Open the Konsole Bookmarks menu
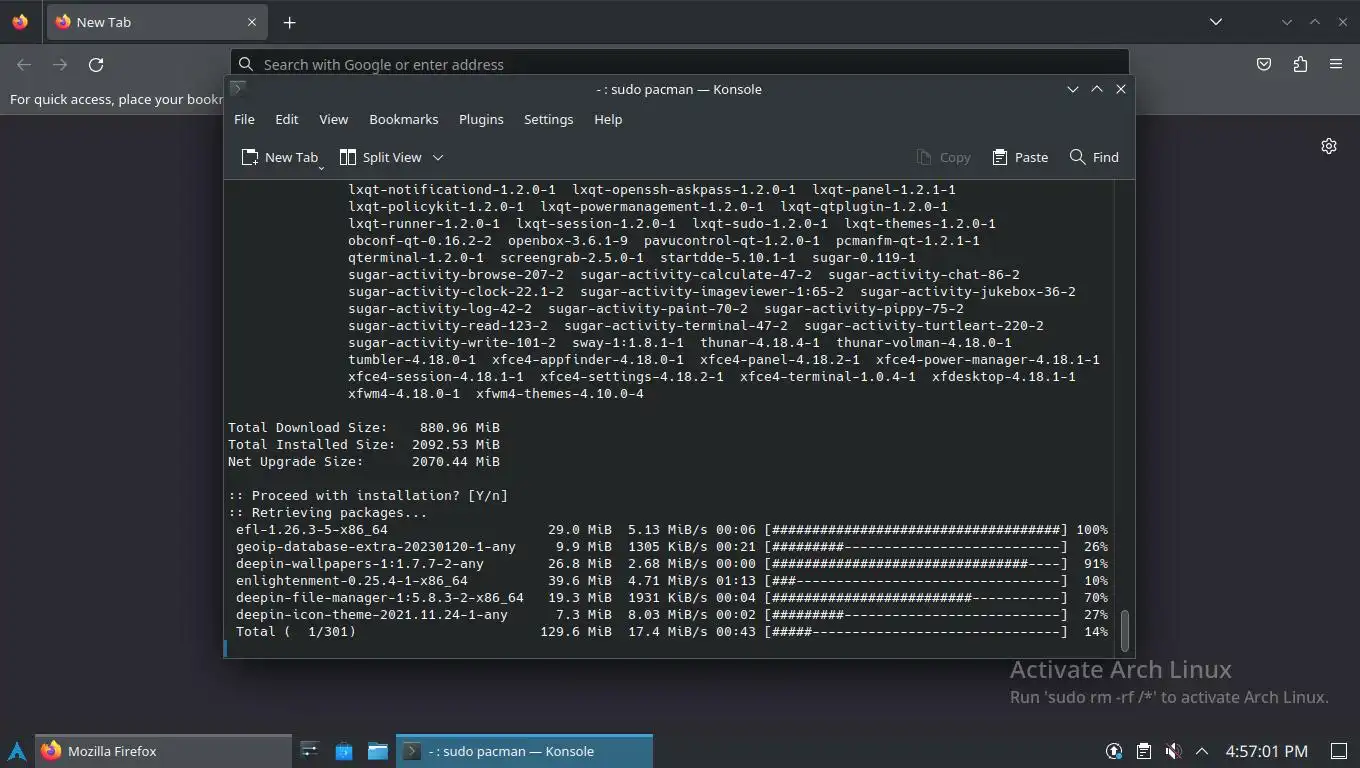The width and height of the screenshot is (1360, 768). (404, 119)
